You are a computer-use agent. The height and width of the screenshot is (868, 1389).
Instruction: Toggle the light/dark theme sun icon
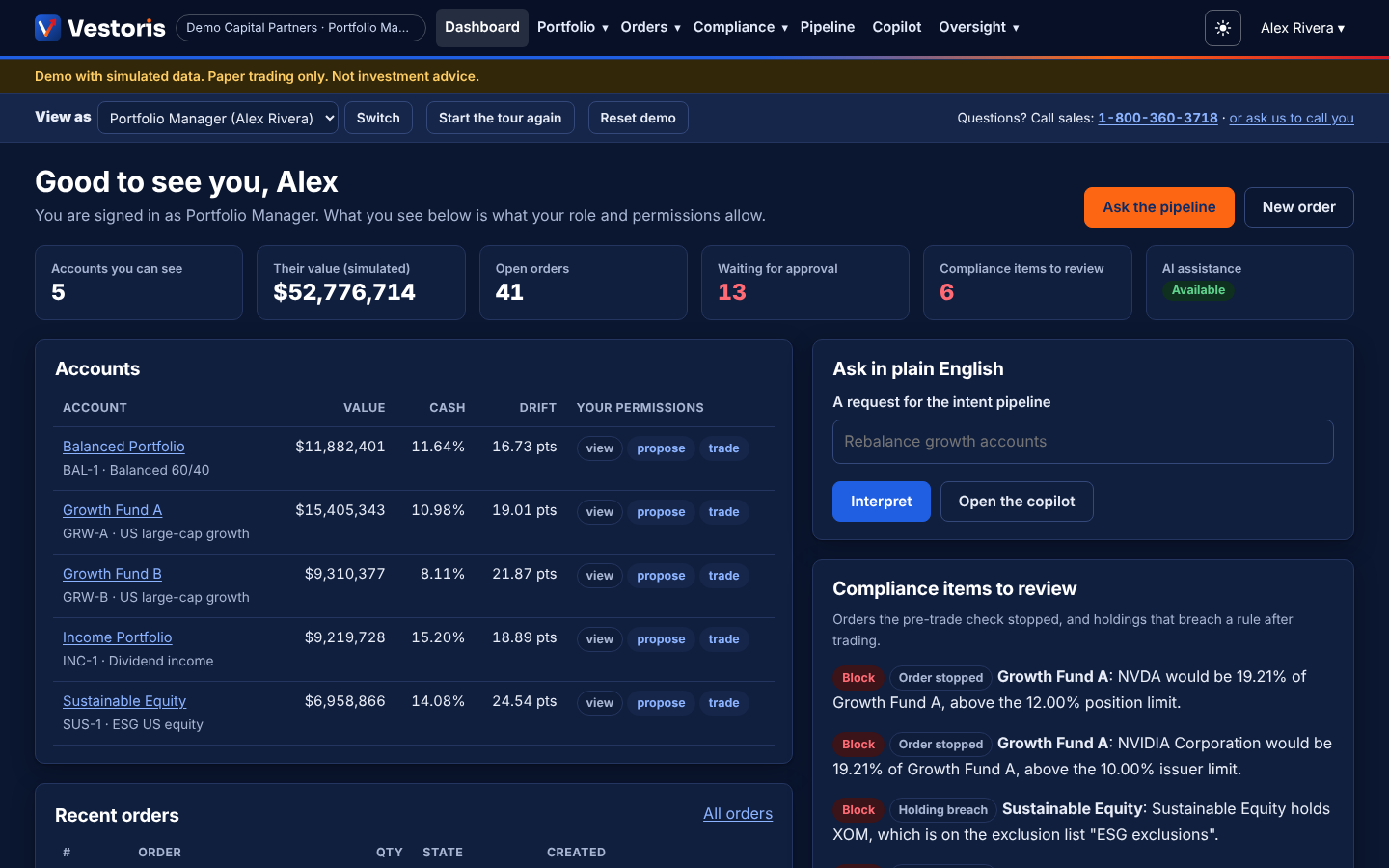1223,28
